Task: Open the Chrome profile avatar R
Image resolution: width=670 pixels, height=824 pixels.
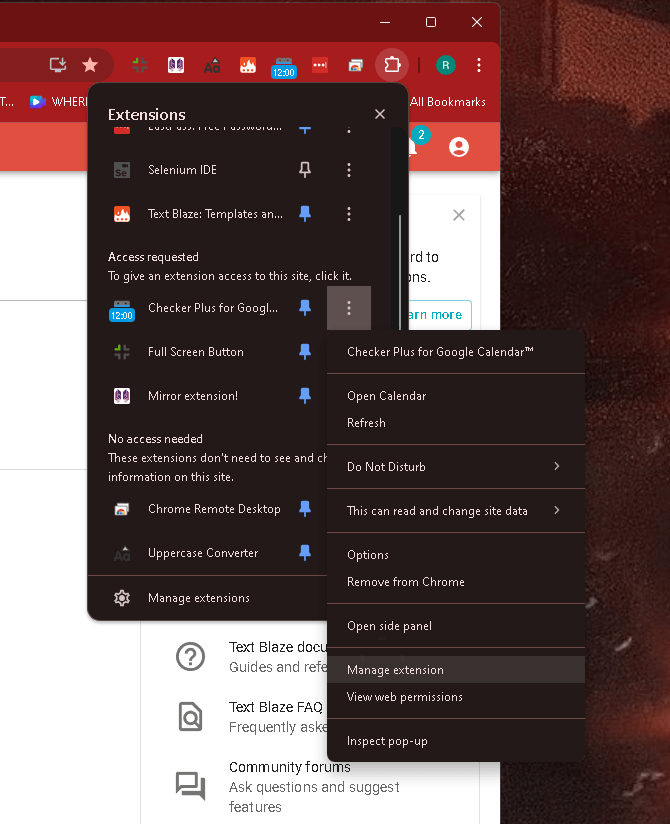Action: point(446,65)
